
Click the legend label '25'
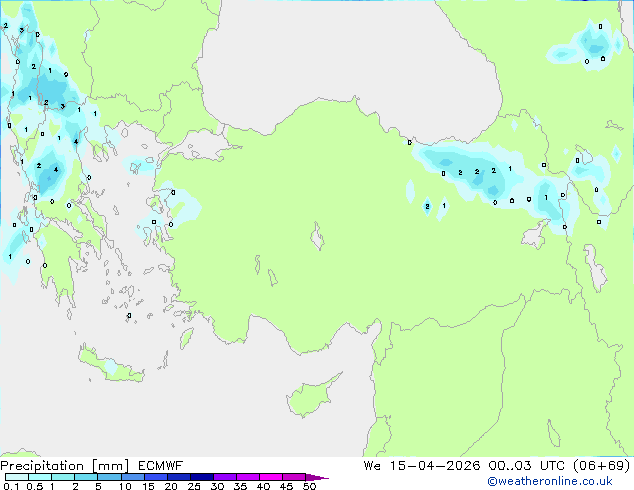194,486
